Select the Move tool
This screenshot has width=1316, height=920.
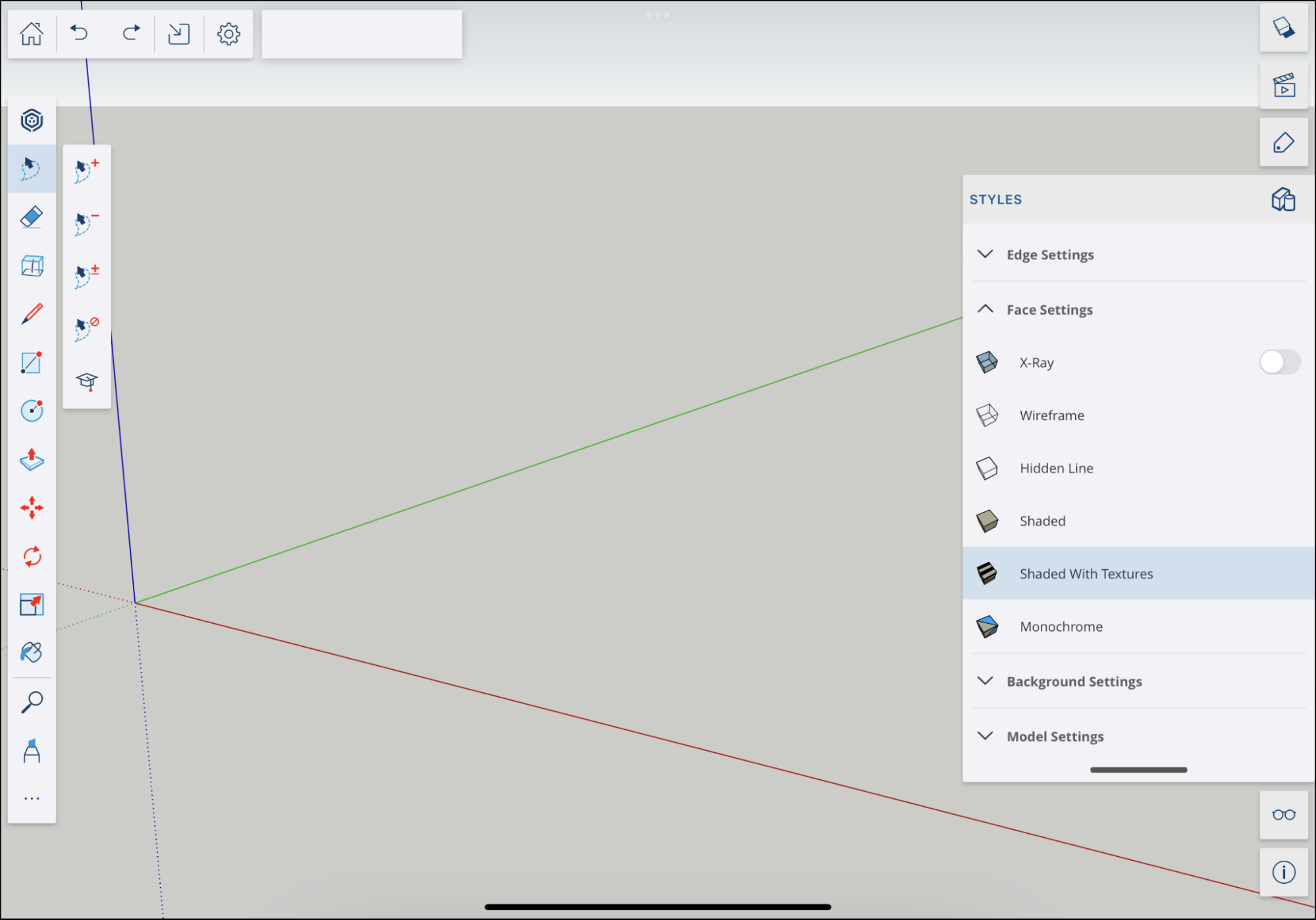(x=32, y=507)
